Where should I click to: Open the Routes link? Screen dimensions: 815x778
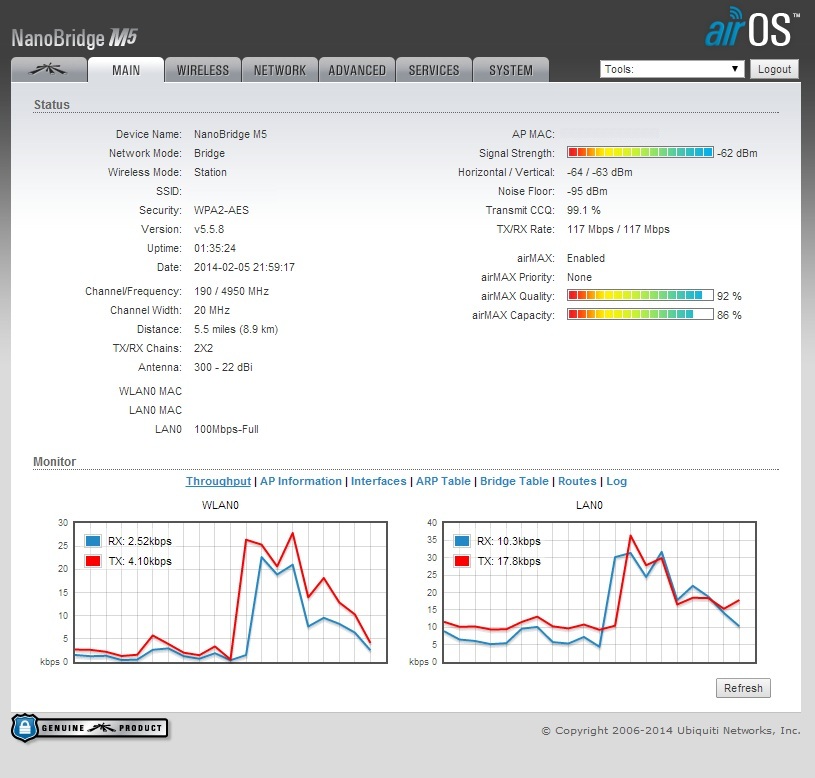[577, 481]
